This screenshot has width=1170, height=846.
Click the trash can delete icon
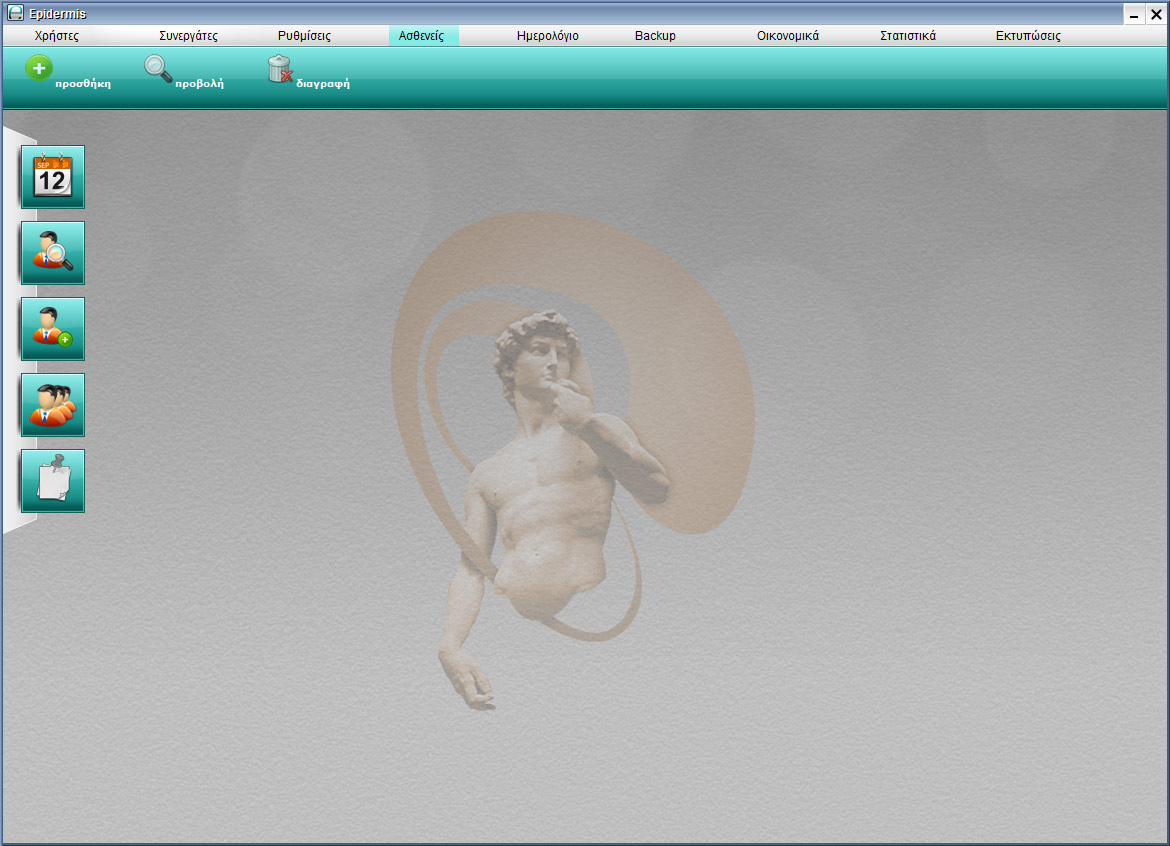point(280,69)
